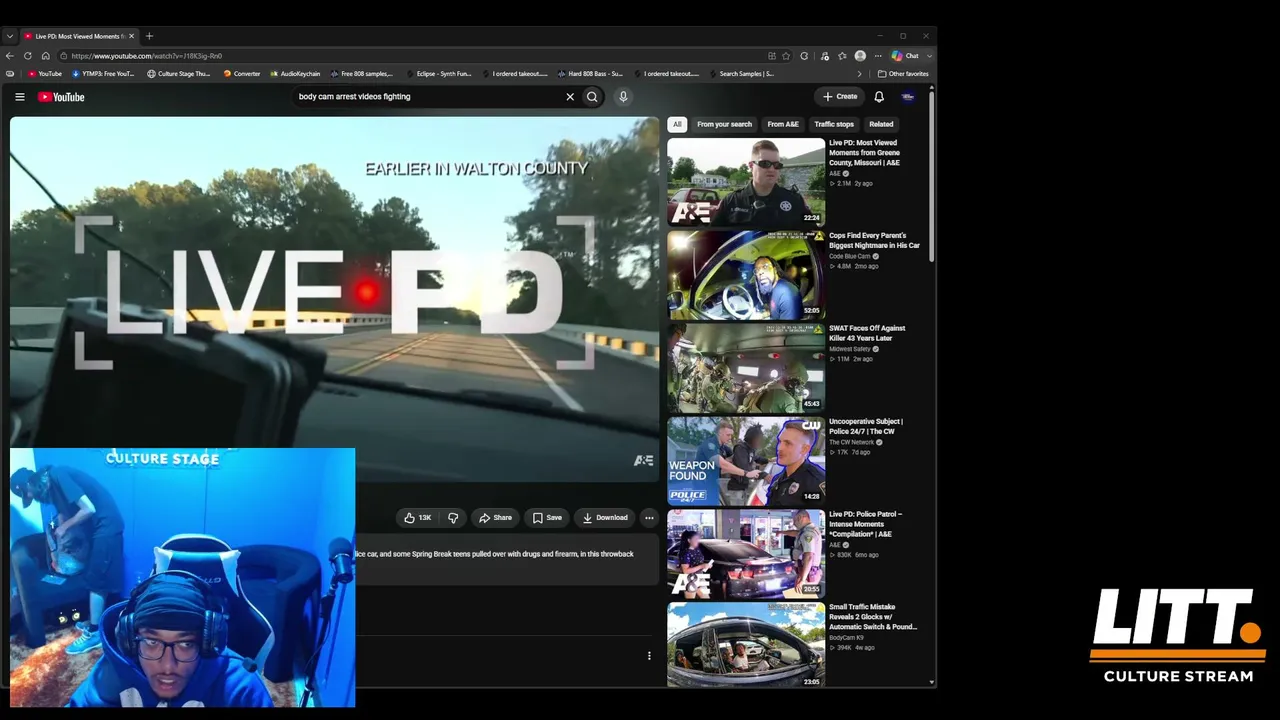Image resolution: width=1280 pixels, height=720 pixels.
Task: Open the YTMP3 bookmark
Action: [103, 74]
